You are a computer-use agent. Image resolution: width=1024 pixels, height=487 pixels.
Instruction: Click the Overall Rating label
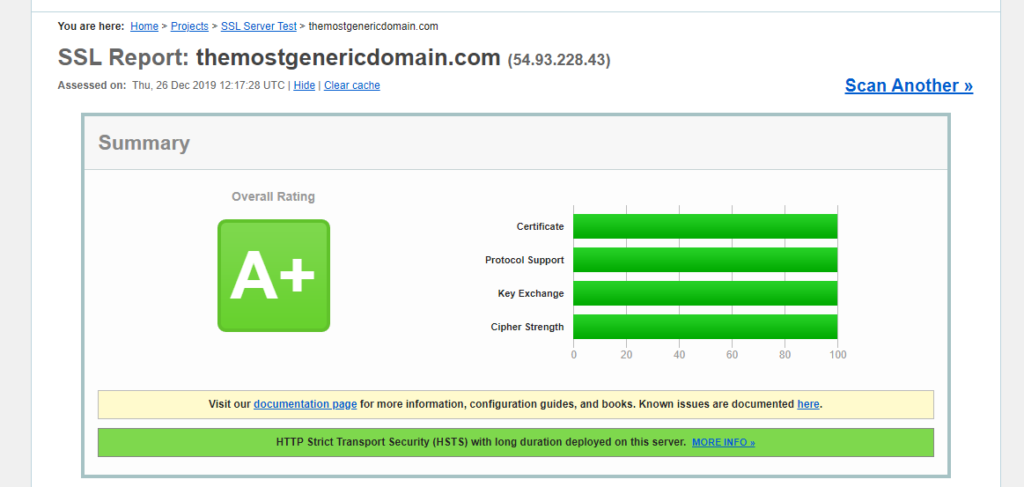click(x=273, y=196)
